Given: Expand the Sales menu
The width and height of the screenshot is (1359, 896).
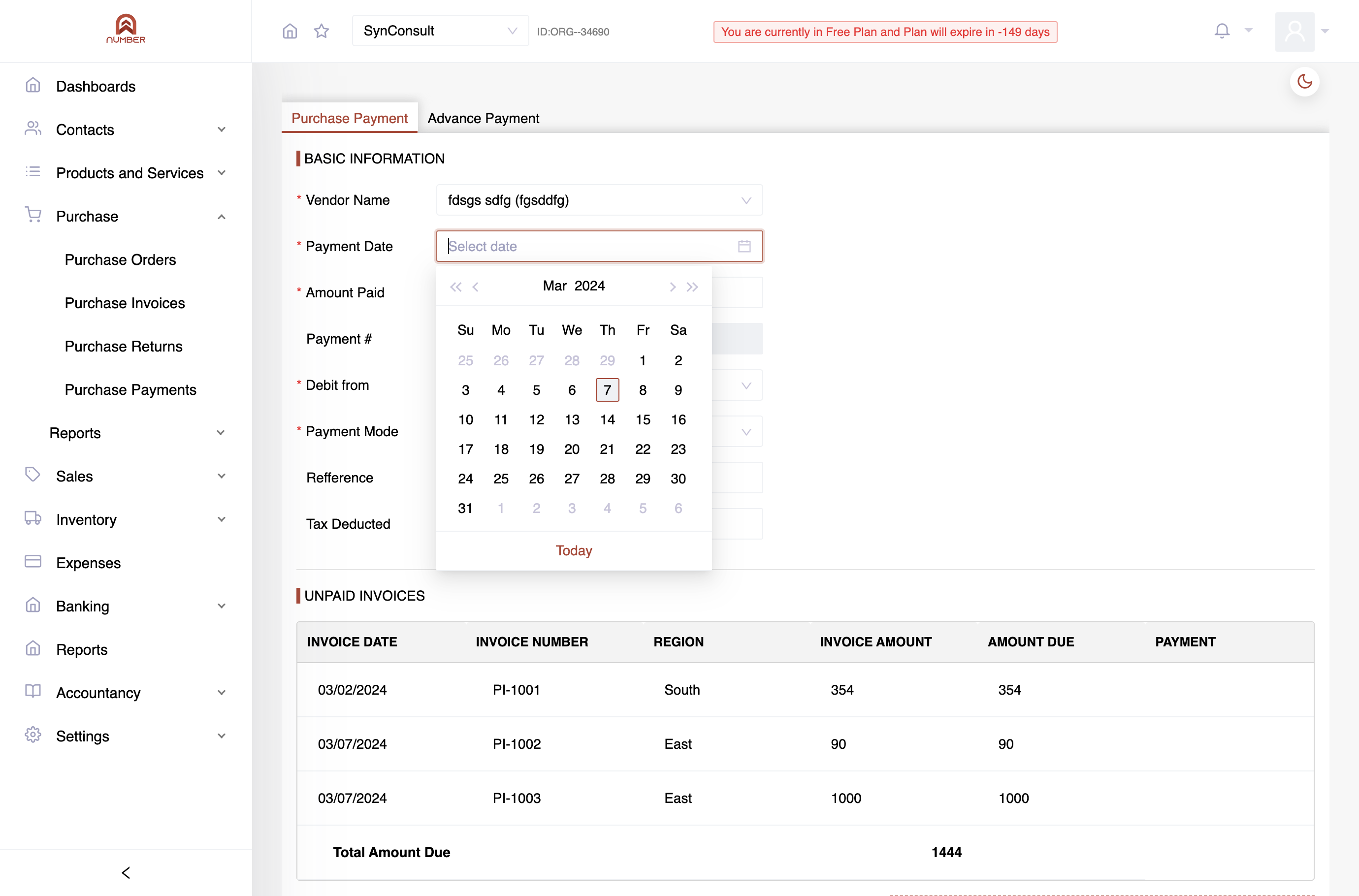Looking at the screenshot, I should pos(222,476).
